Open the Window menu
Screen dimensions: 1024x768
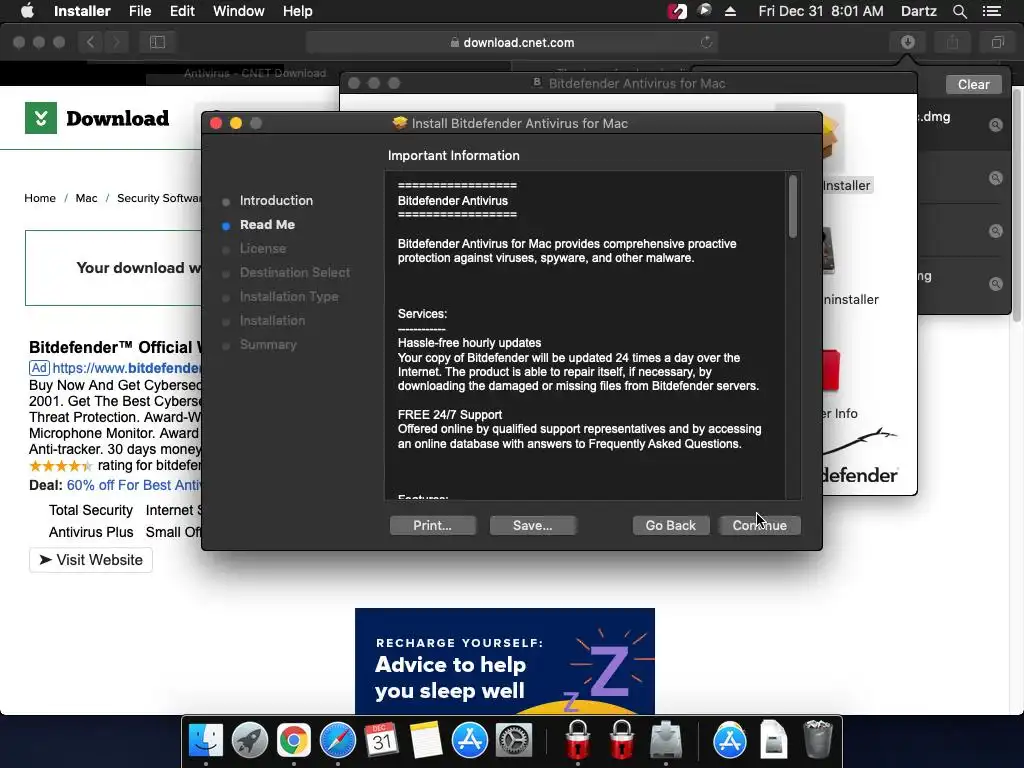(238, 11)
